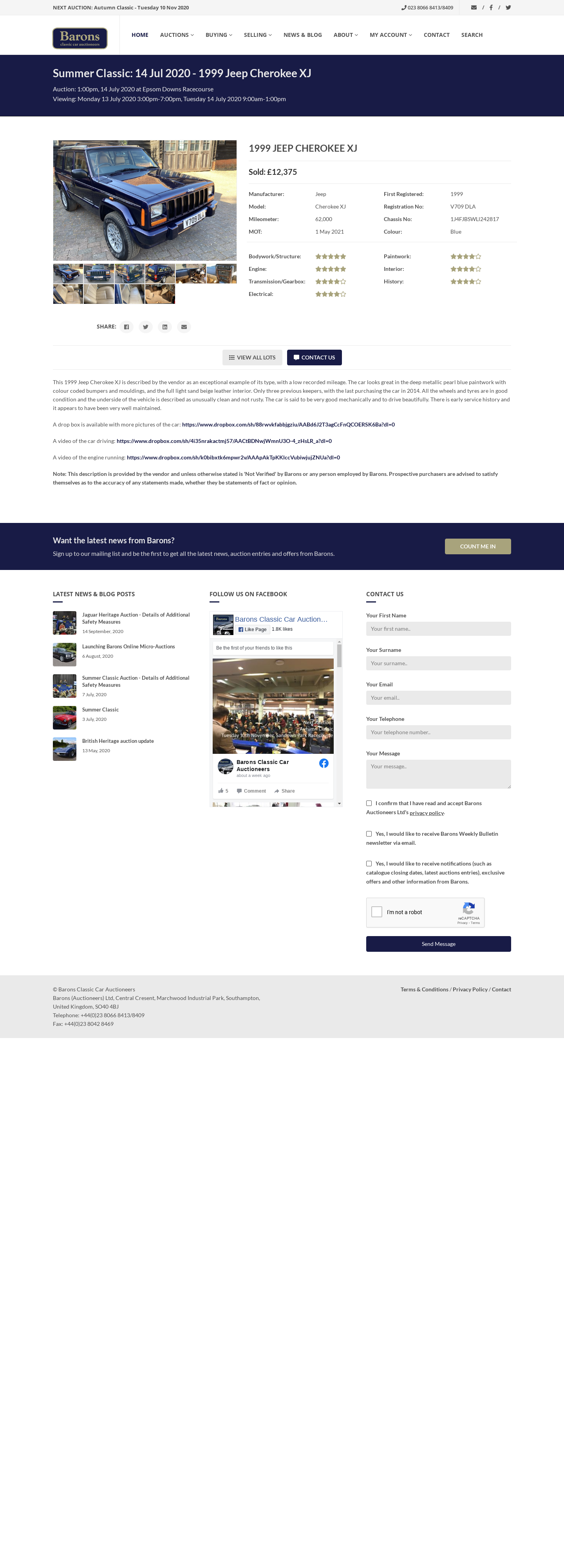Open News & Blog page
This screenshot has width=564, height=1568.
302,35
